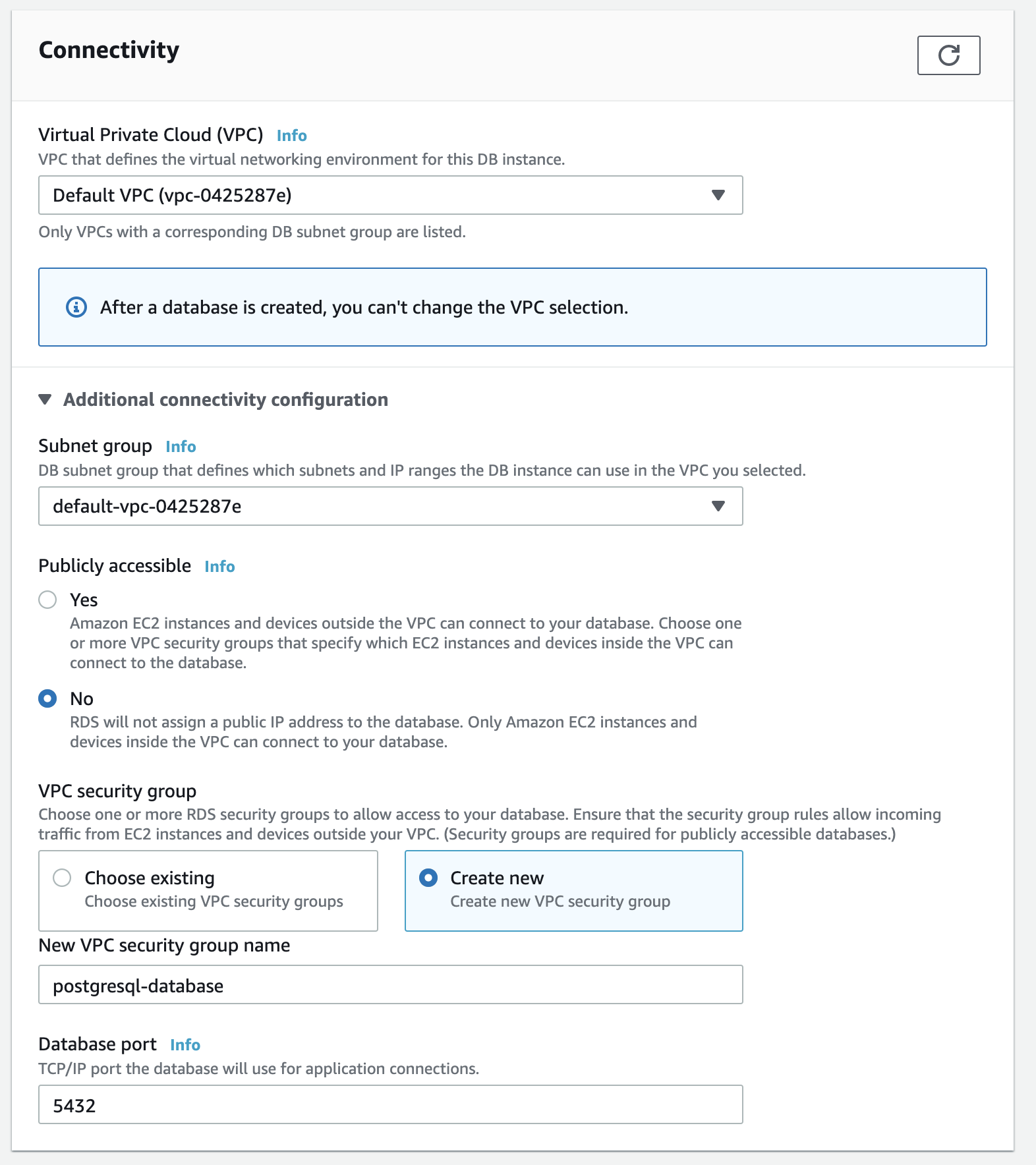Viewport: 1036px width, 1165px height.
Task: Open the Default VPC dropdown
Action: (x=391, y=195)
